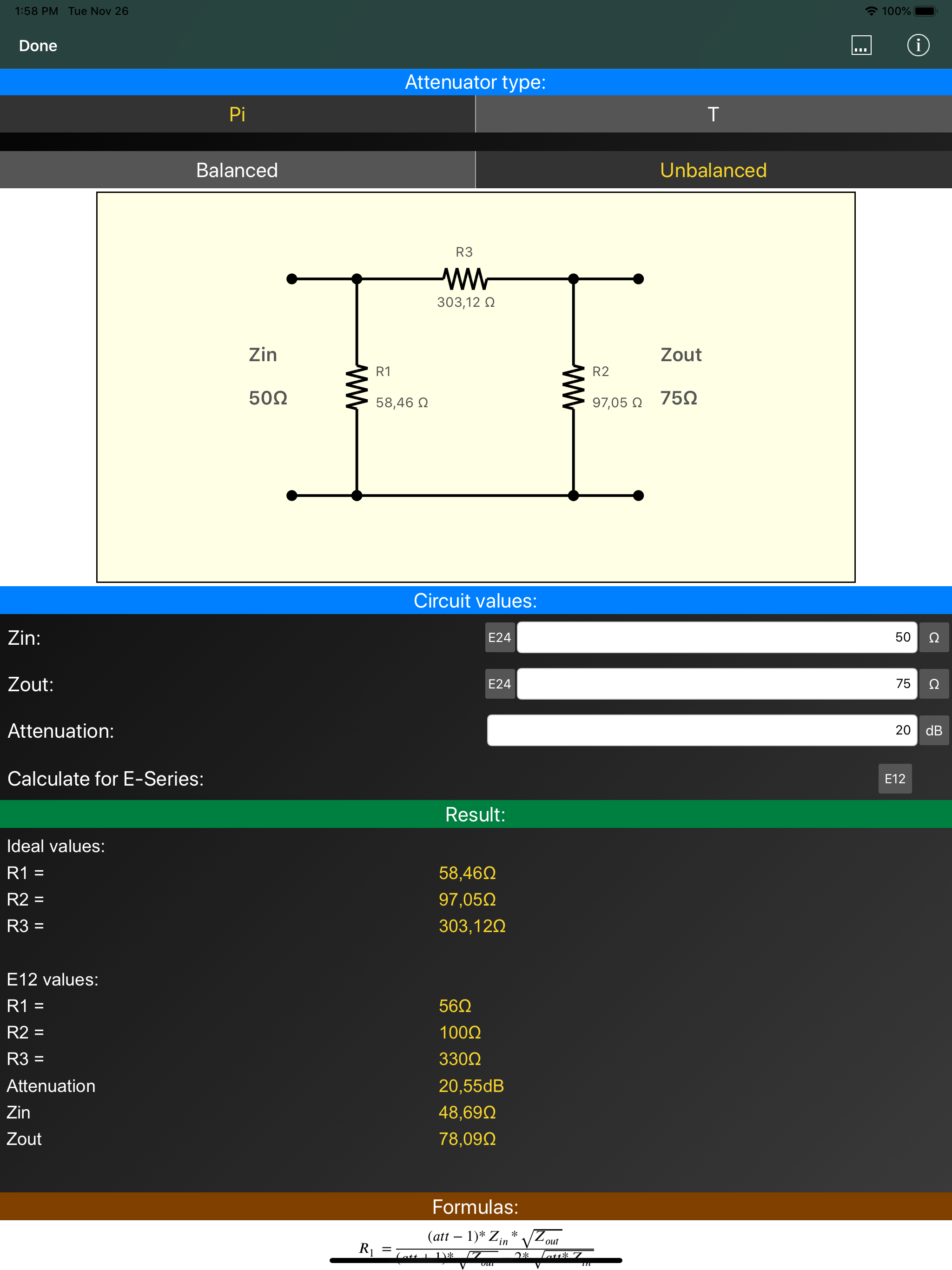Open E24 picker for Zout

(x=500, y=684)
